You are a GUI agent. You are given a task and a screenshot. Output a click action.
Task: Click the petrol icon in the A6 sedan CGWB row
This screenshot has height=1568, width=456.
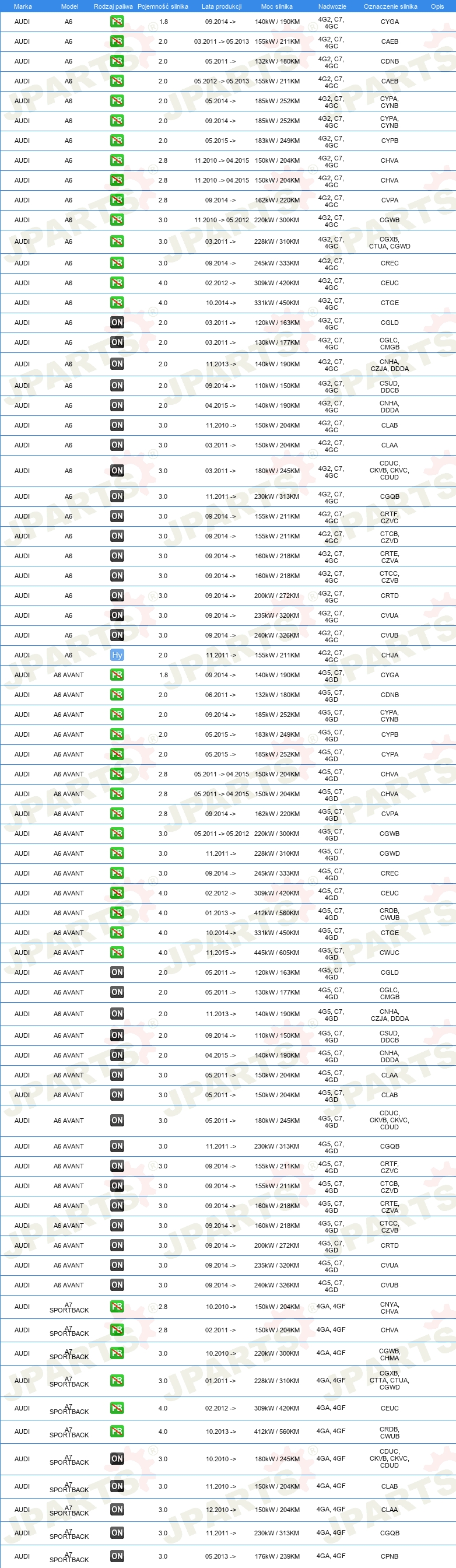tap(117, 220)
